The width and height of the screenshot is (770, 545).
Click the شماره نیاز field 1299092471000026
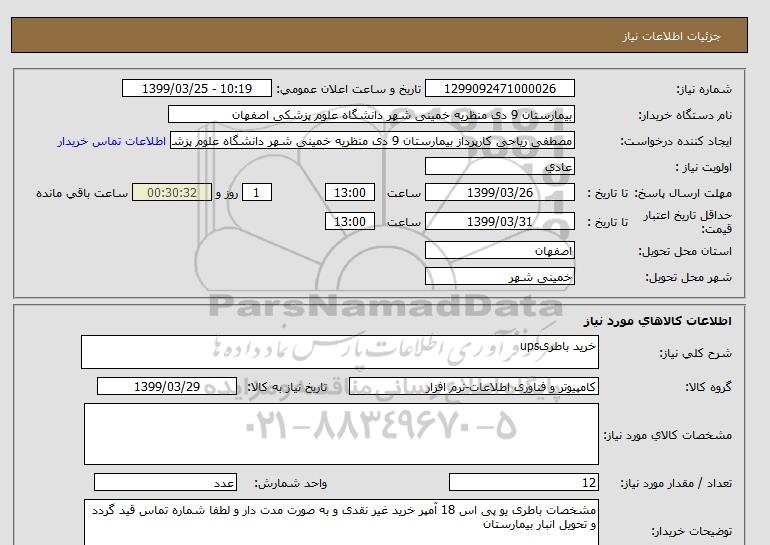coord(499,88)
